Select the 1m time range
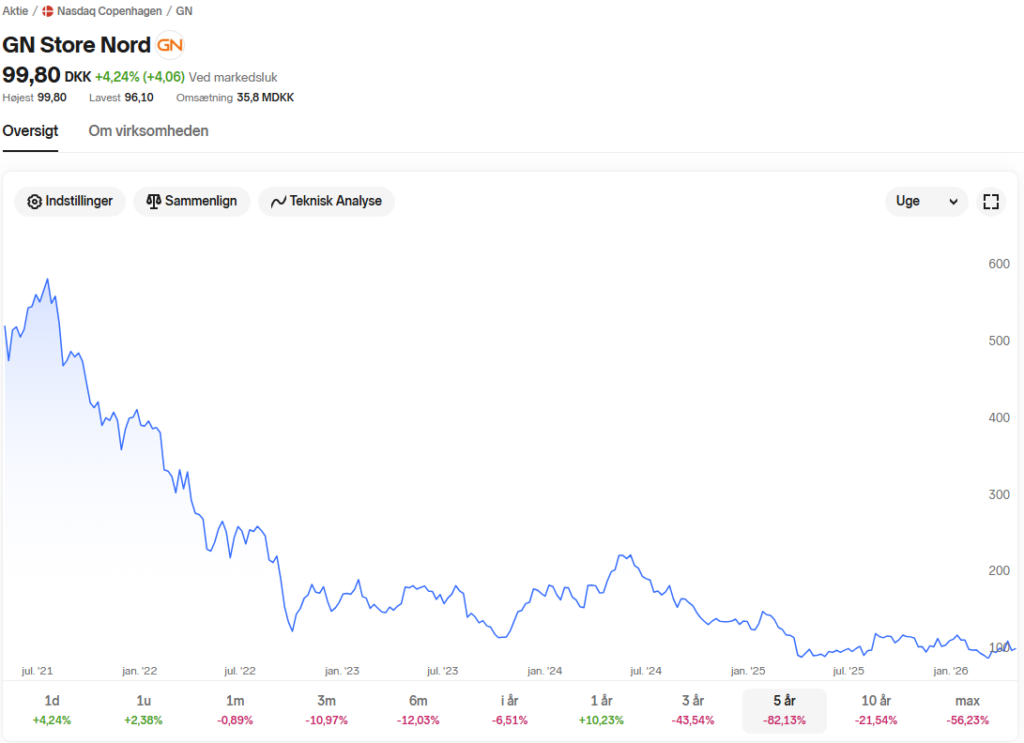This screenshot has height=743, width=1024. point(235,710)
